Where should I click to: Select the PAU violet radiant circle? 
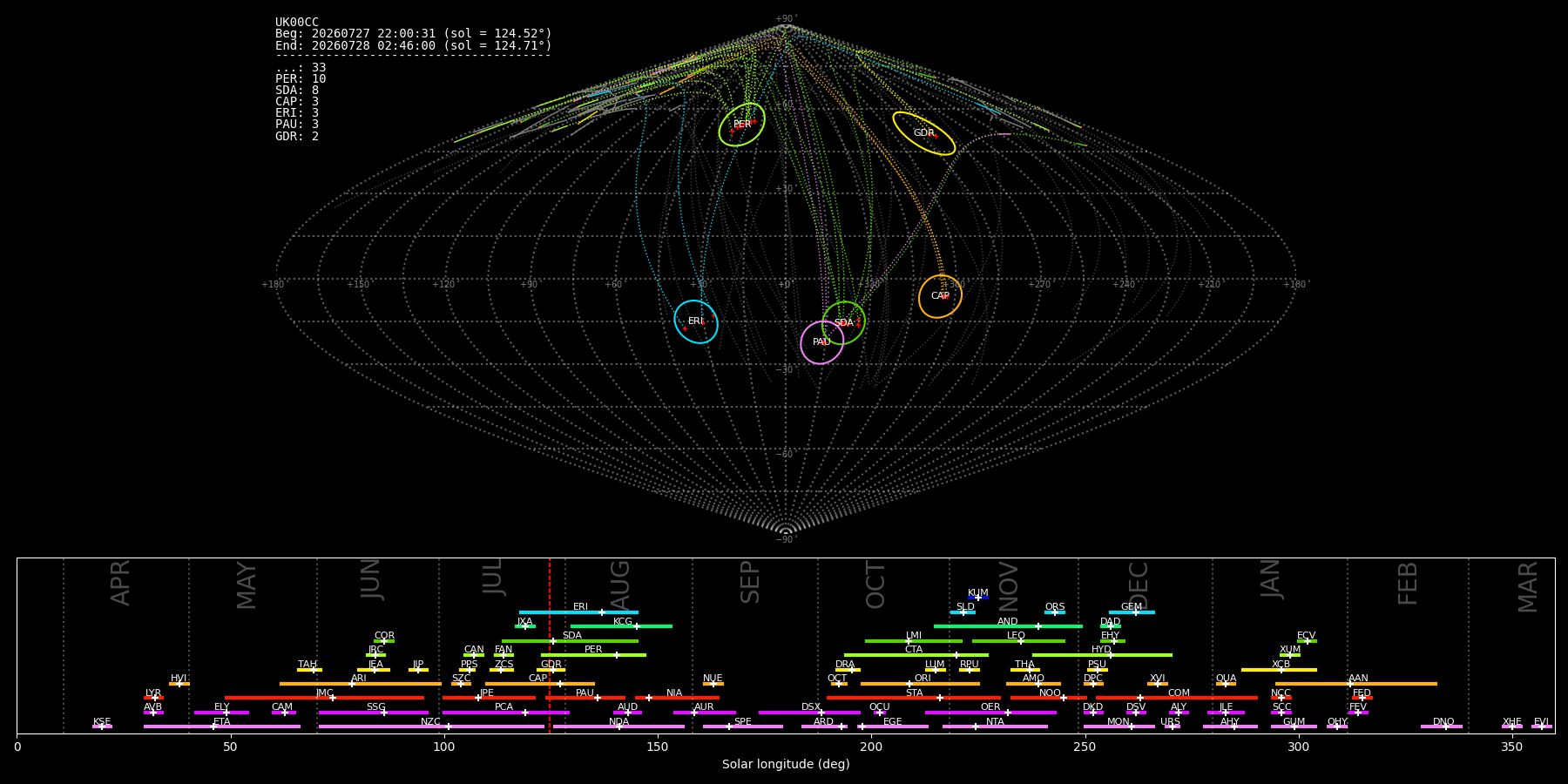(x=822, y=342)
